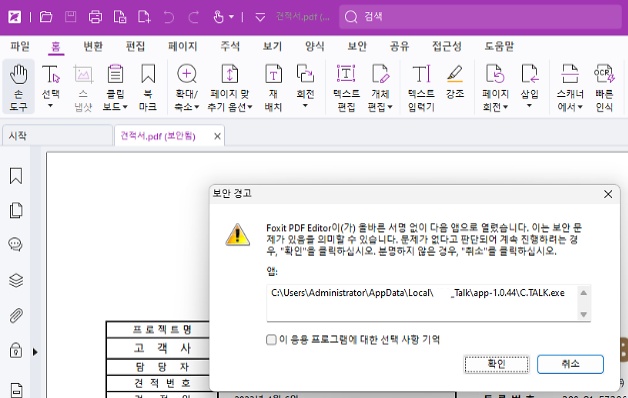Click the 삽입 insert pages tool
Screen dimensions: 628x398
529,82
